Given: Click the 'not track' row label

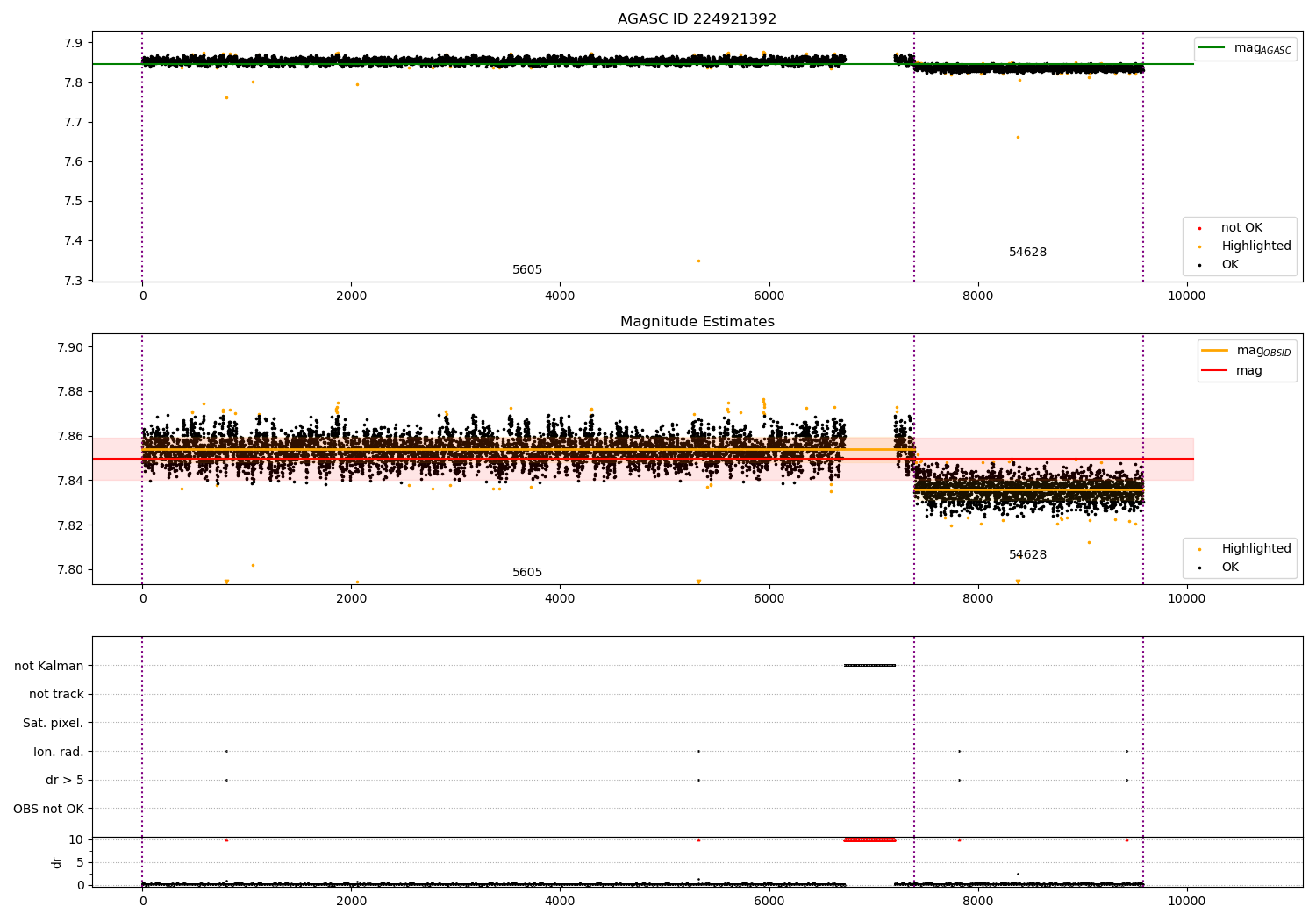Looking at the screenshot, I should click(x=56, y=695).
